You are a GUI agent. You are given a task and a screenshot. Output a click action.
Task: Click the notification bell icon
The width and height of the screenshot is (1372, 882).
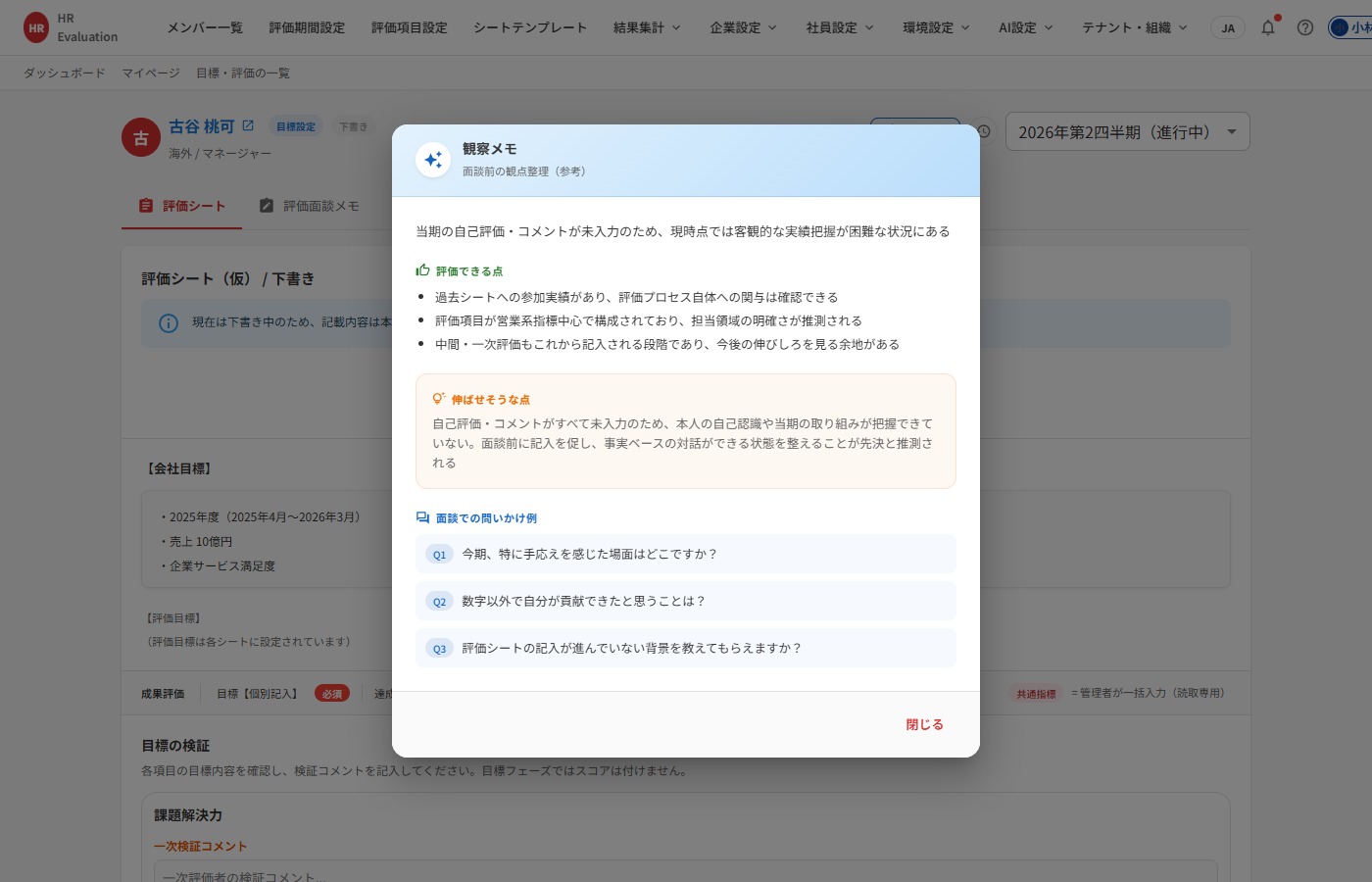(x=1268, y=27)
